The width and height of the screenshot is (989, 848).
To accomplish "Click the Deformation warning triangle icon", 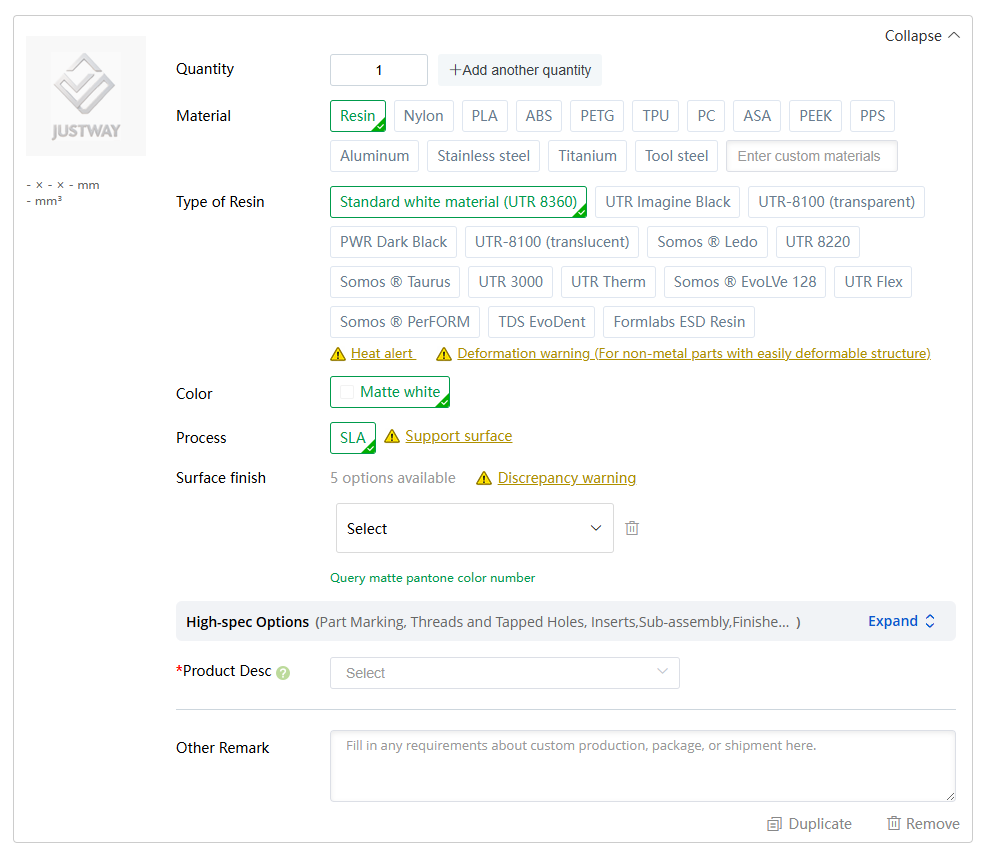I will [x=444, y=354].
